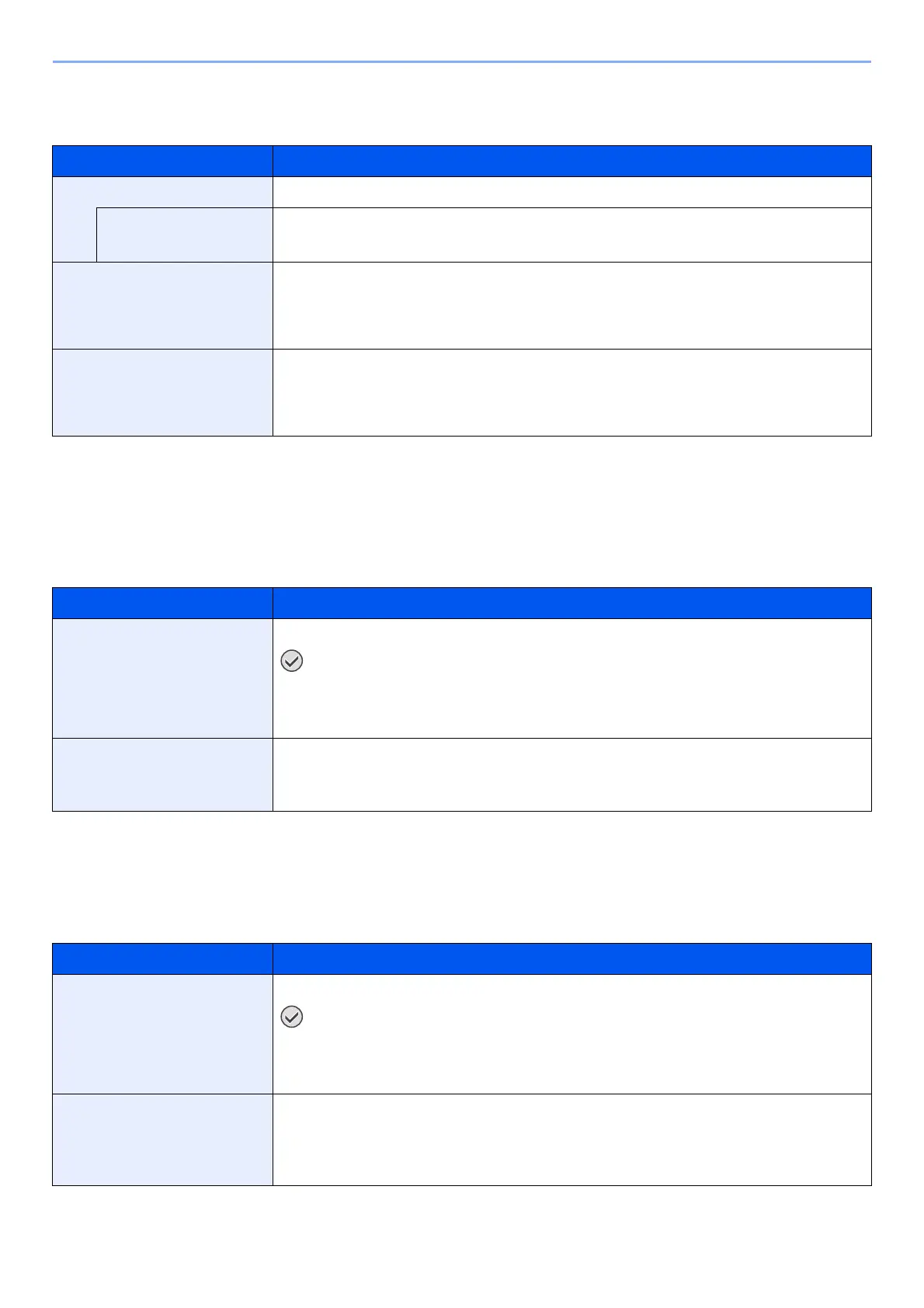This screenshot has width=924, height=1308.
Task: Select middle table's last row shaded label cell
Action: click(162, 774)
